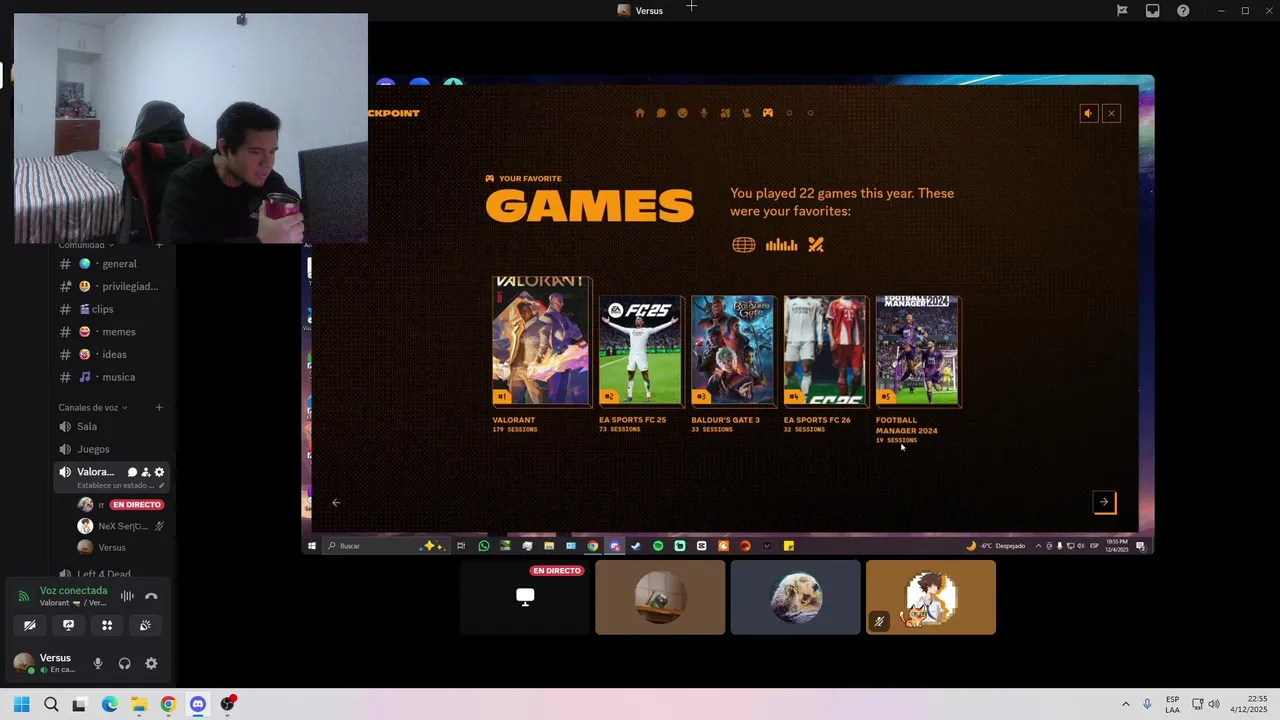Collapse the Canales de voz category
Viewport: 1280px width, 720px height.
coord(92,408)
